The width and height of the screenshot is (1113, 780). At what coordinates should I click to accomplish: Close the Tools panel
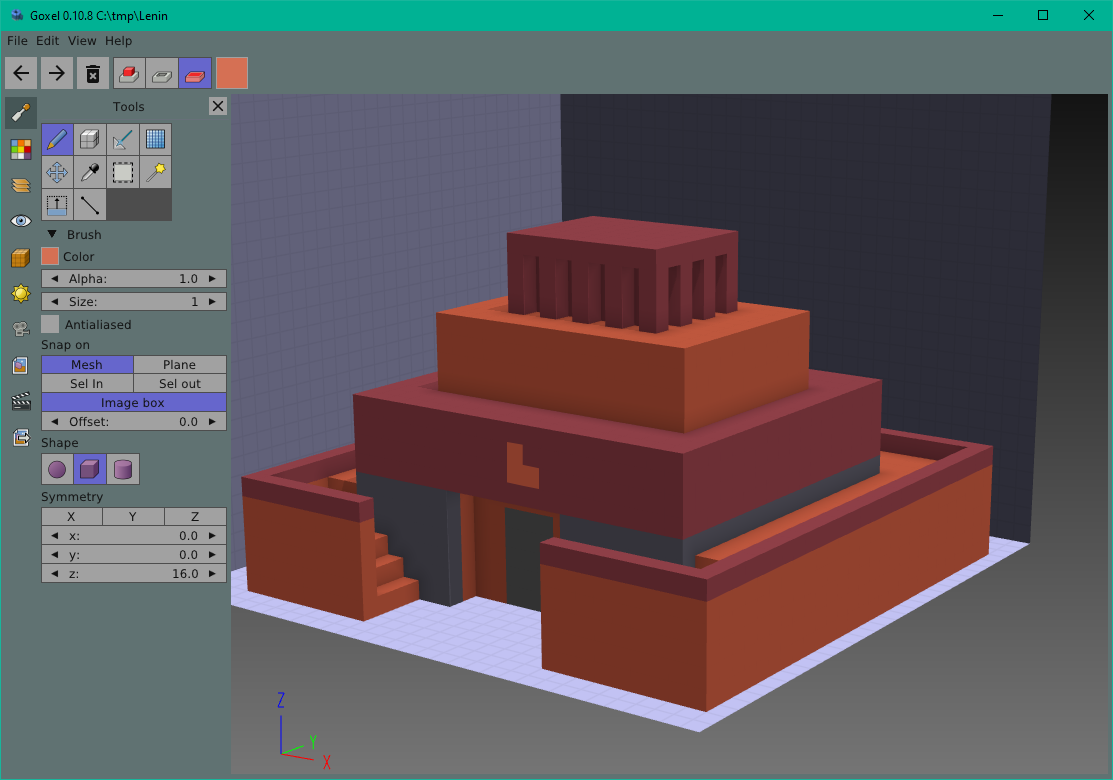[x=218, y=106]
